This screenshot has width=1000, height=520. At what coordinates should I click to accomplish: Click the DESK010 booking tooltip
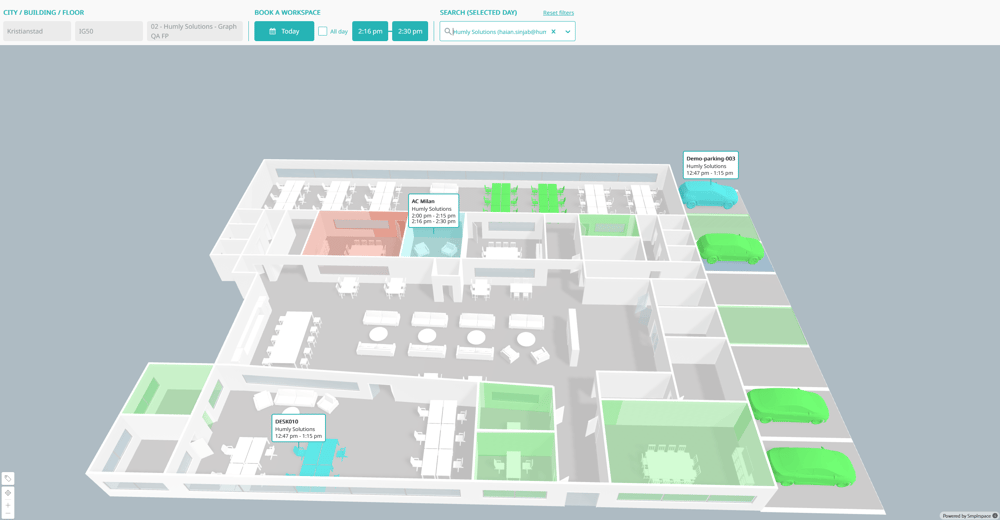[298, 428]
